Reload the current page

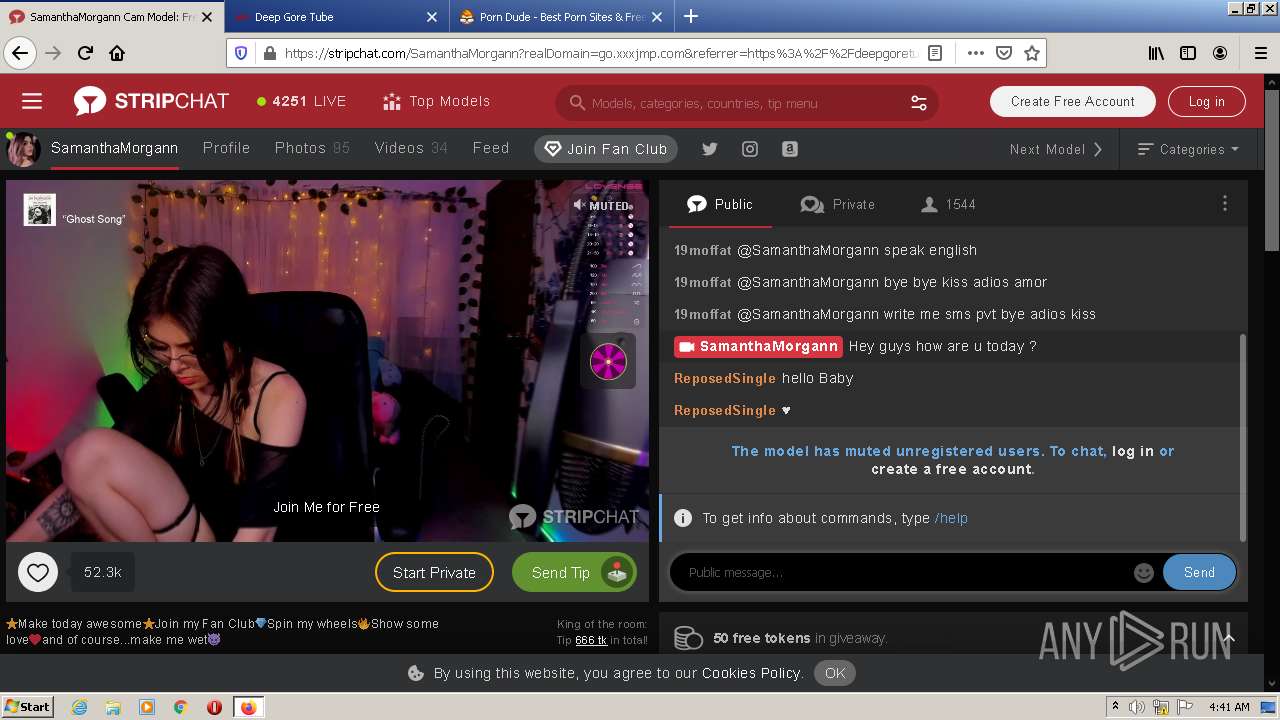click(x=85, y=53)
